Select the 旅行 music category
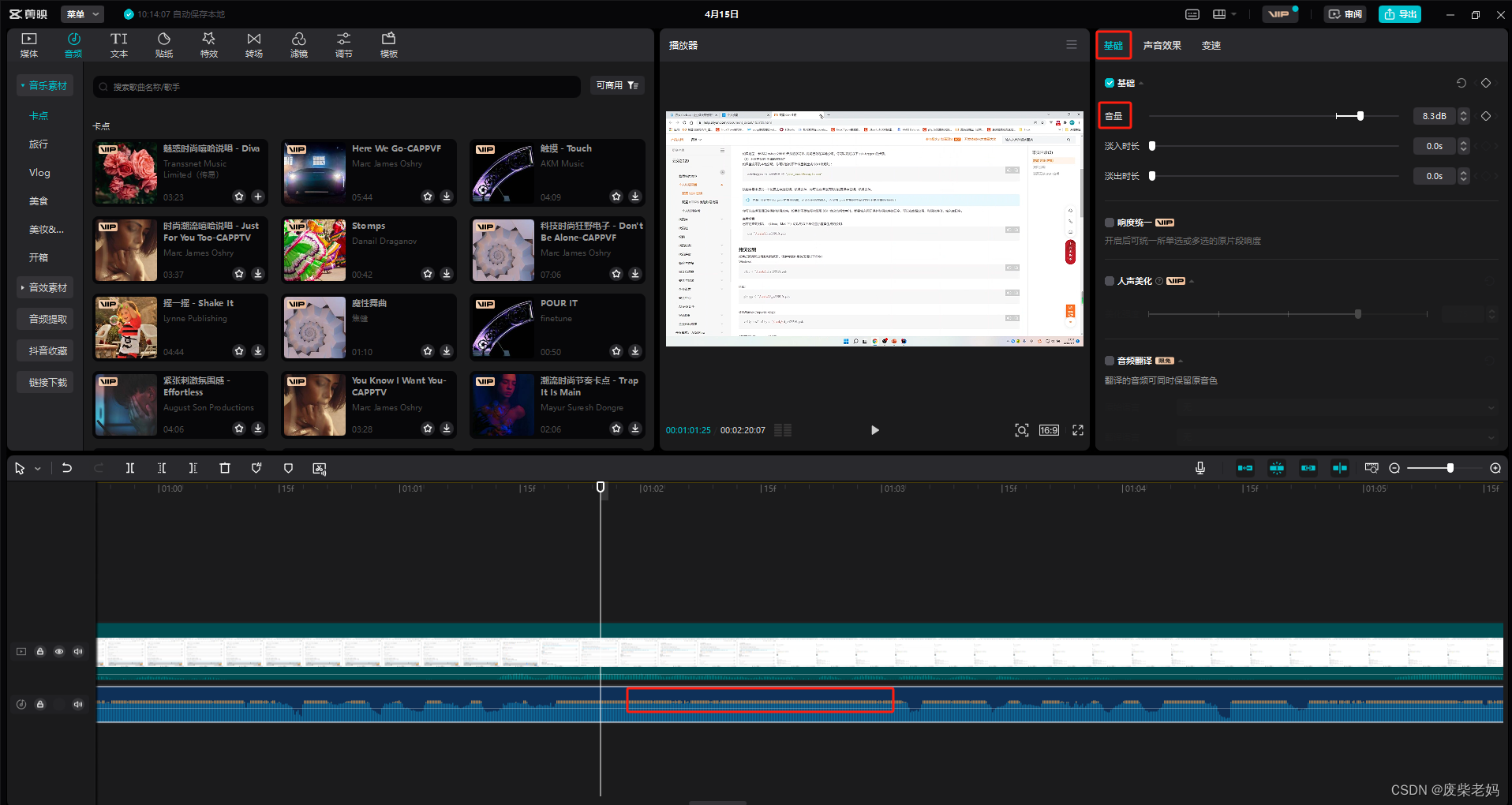This screenshot has height=805, width=1512. 39,144
